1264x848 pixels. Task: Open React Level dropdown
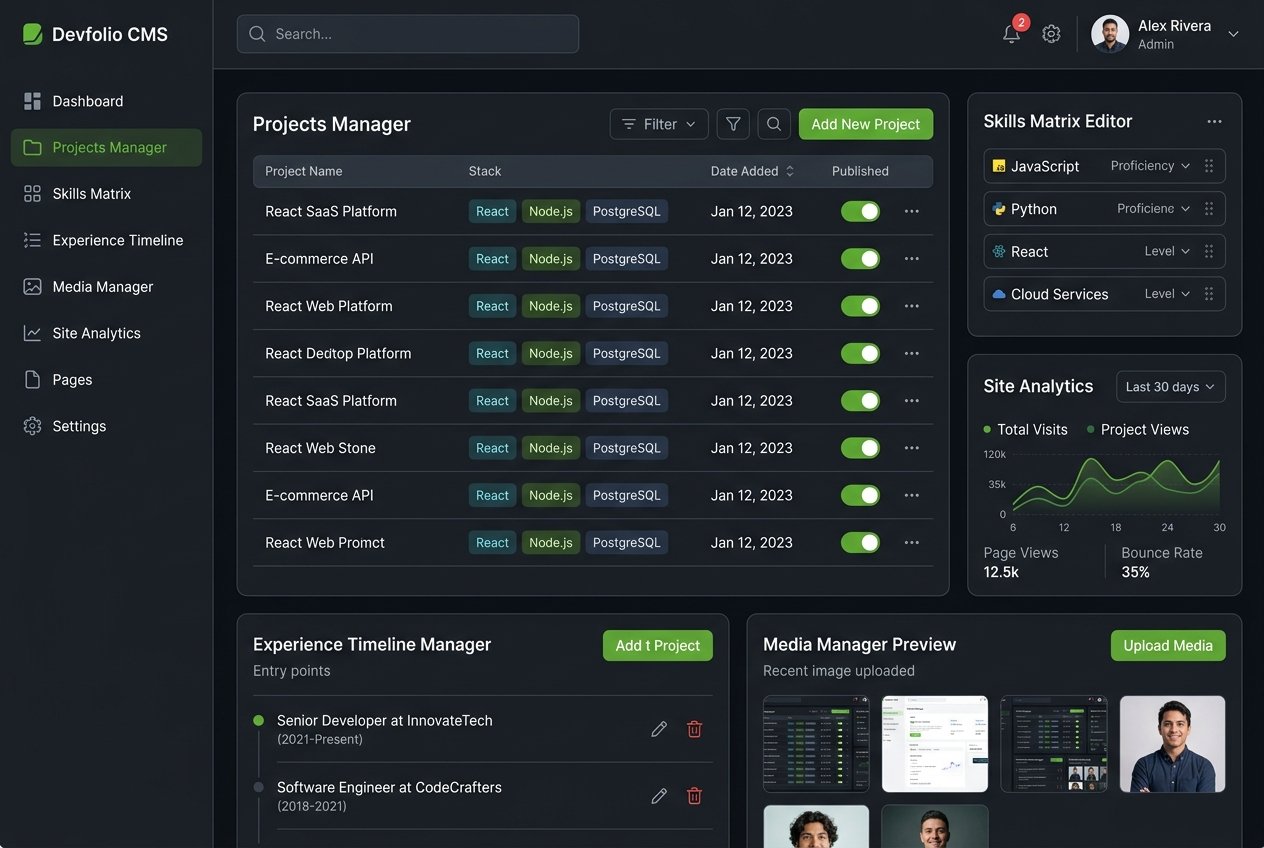[1168, 251]
